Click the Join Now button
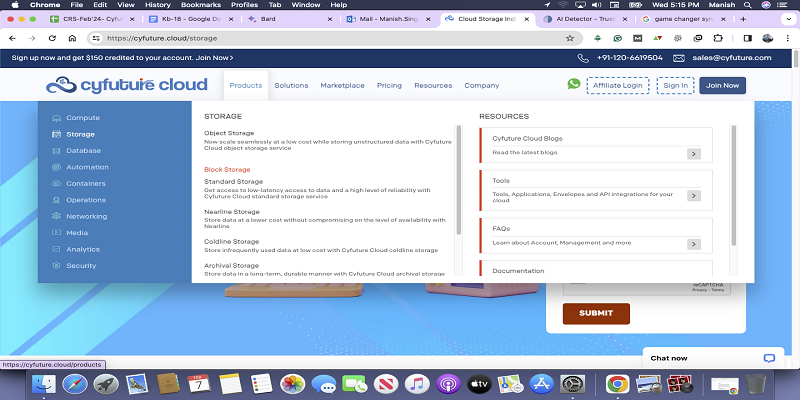800x400 pixels. [x=722, y=86]
